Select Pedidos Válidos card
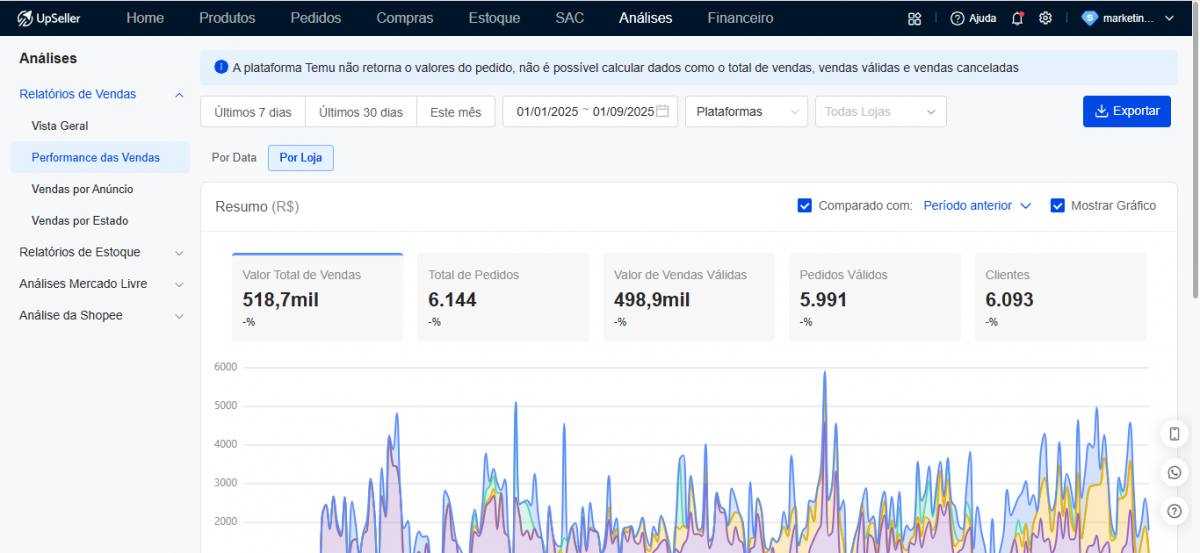The image size is (1200, 553). coord(875,297)
